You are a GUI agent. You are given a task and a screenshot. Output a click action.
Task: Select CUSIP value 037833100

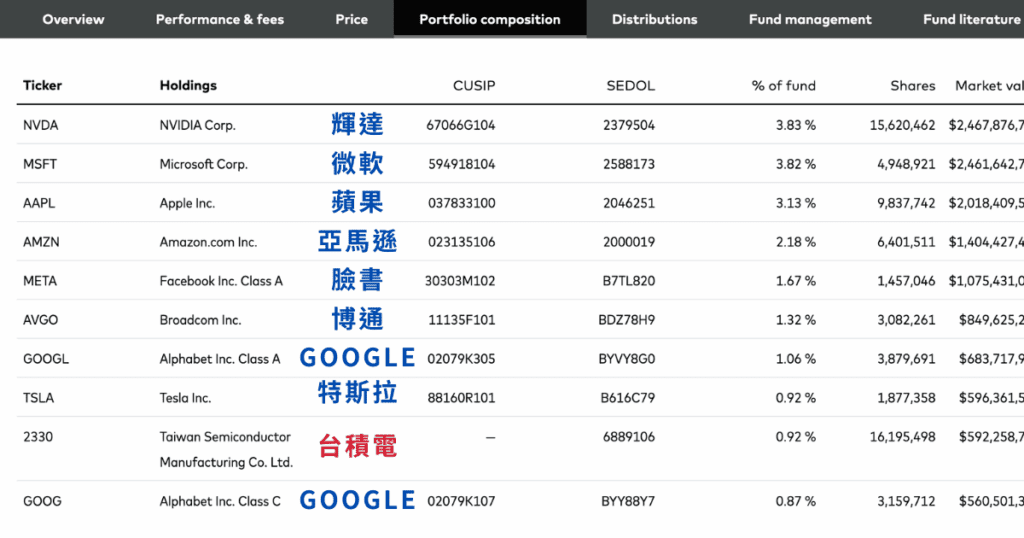[x=462, y=203]
